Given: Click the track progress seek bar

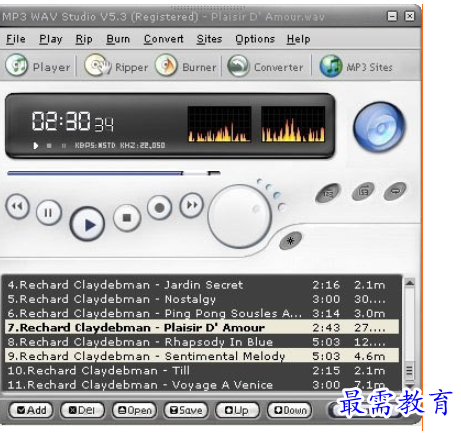Looking at the screenshot, I should point(114,173).
